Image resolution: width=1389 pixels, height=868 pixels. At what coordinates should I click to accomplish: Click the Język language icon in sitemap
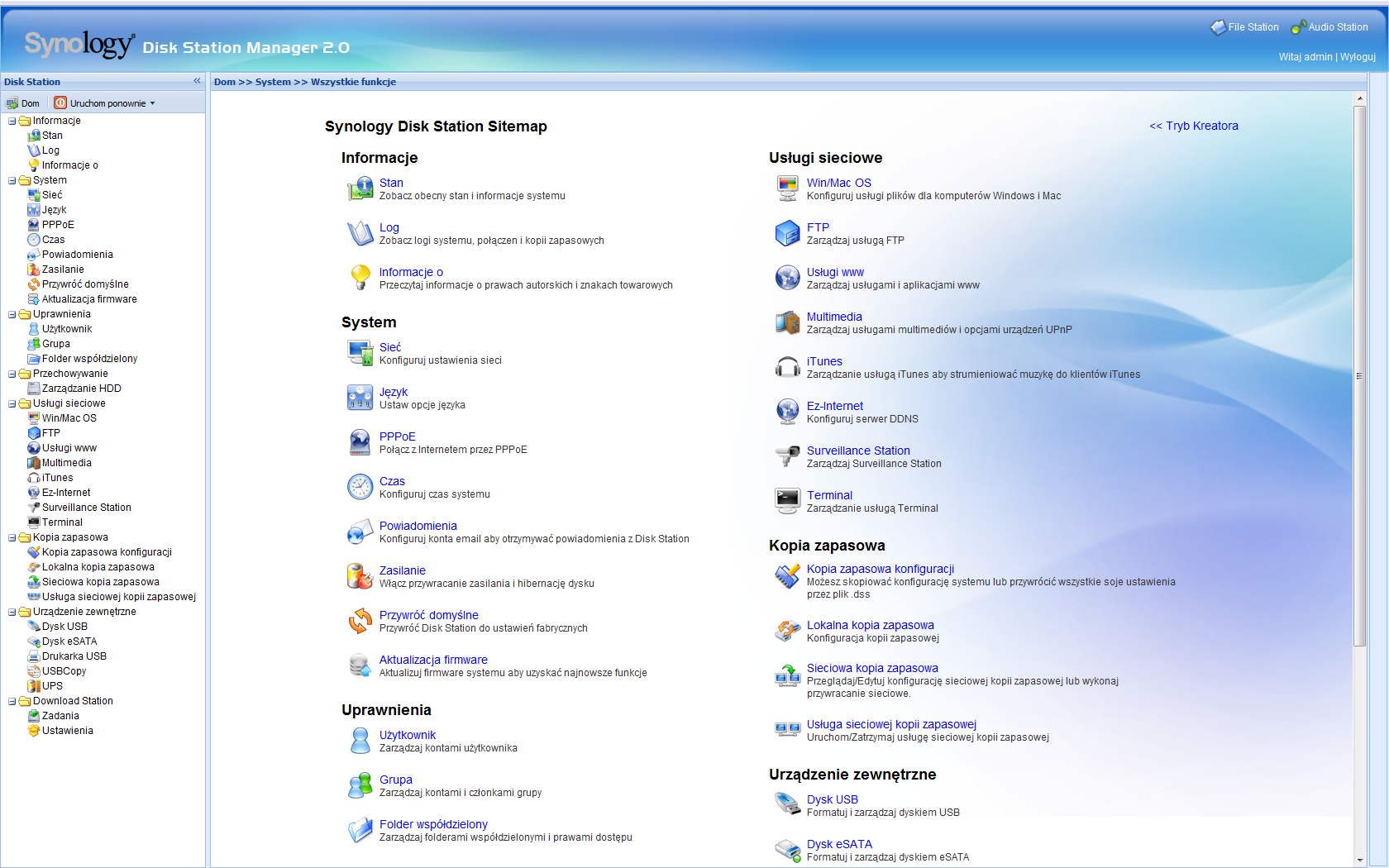tap(360, 398)
